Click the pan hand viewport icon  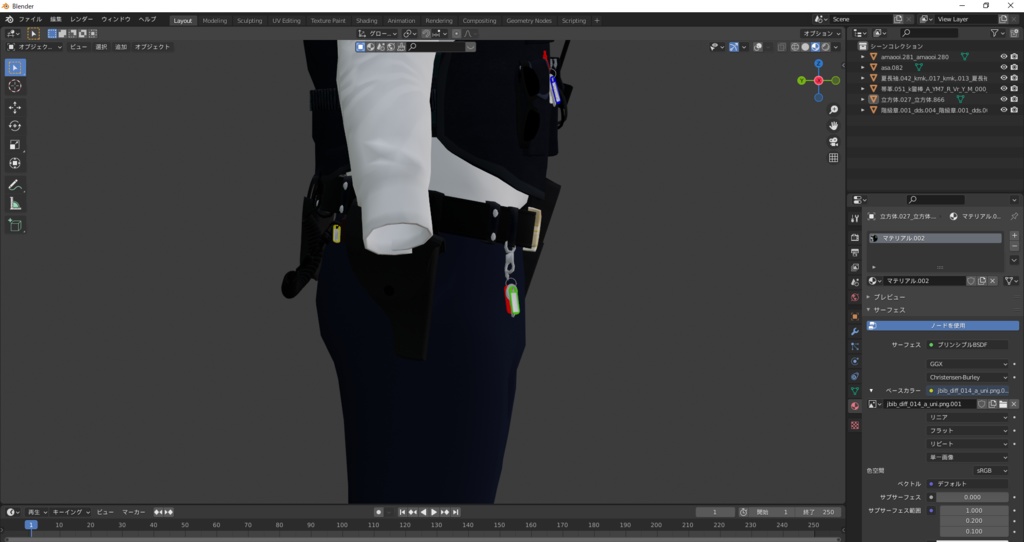(x=833, y=125)
